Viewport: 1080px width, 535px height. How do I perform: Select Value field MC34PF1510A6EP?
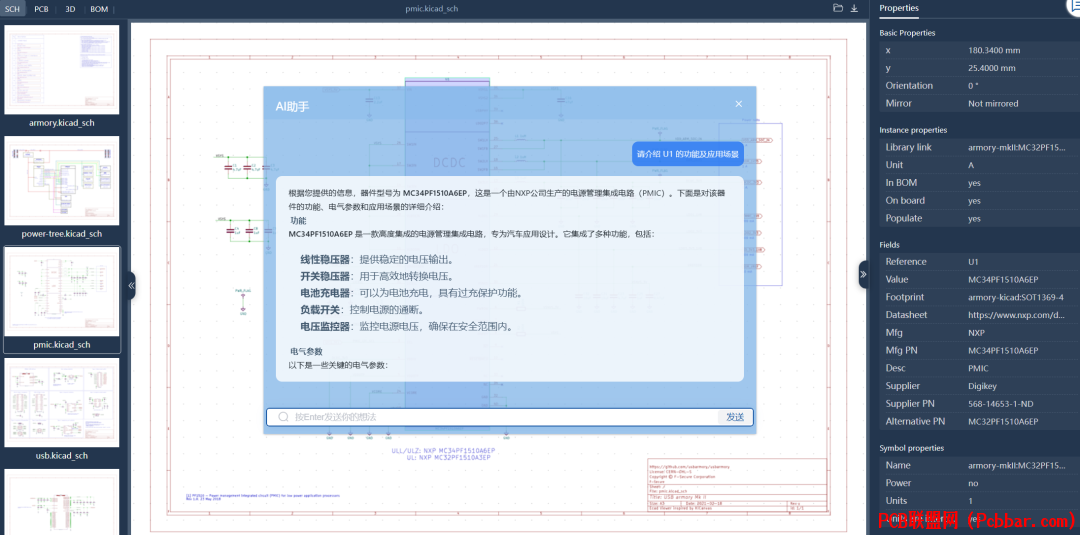1003,280
